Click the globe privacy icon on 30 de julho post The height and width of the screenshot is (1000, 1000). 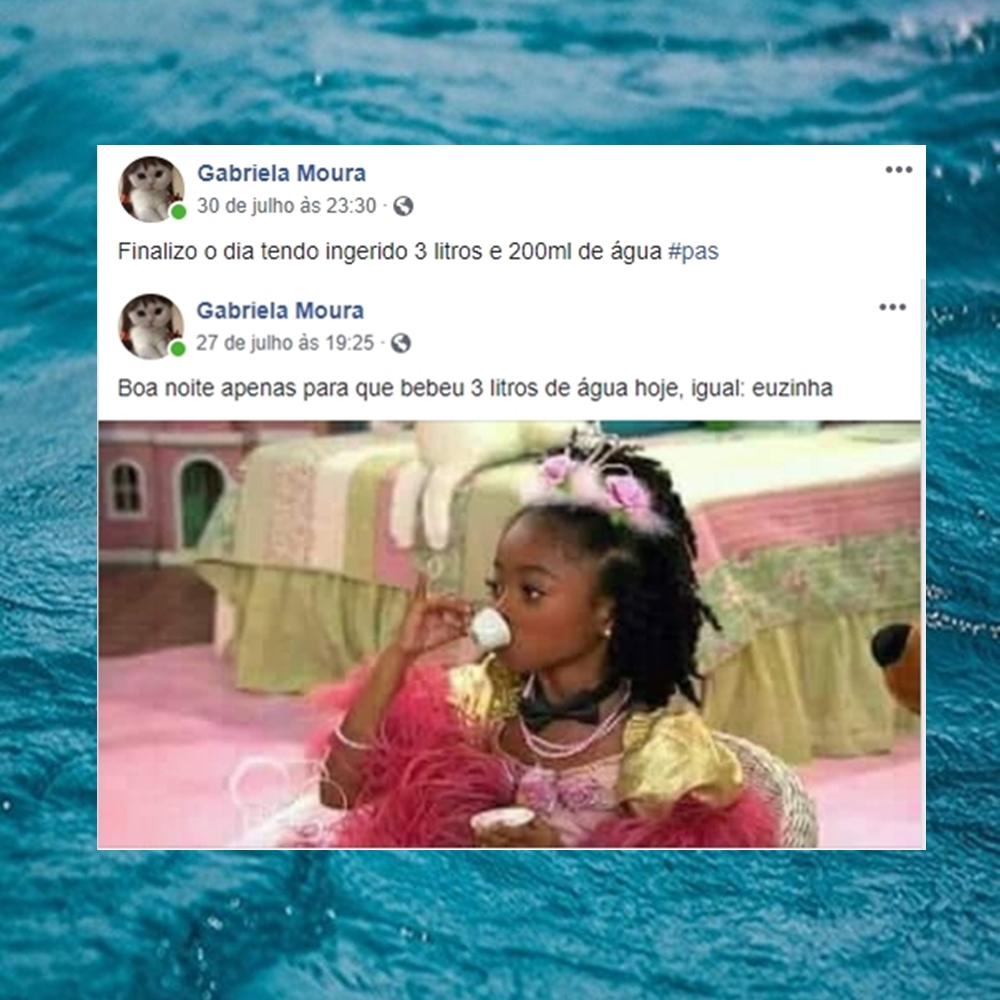[403, 206]
